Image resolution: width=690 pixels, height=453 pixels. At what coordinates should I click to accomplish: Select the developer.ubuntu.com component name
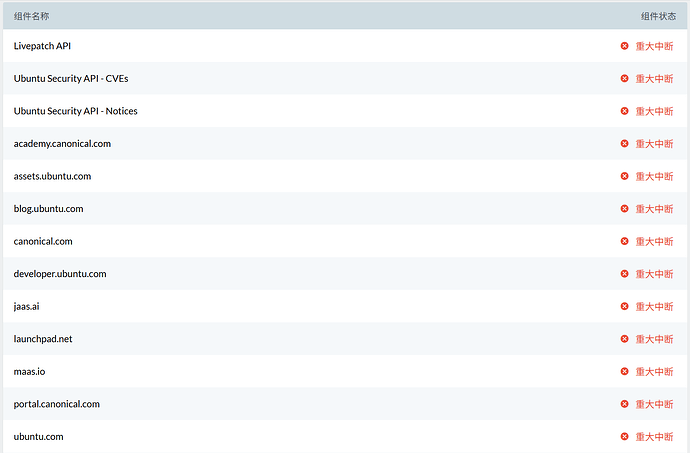[60, 274]
